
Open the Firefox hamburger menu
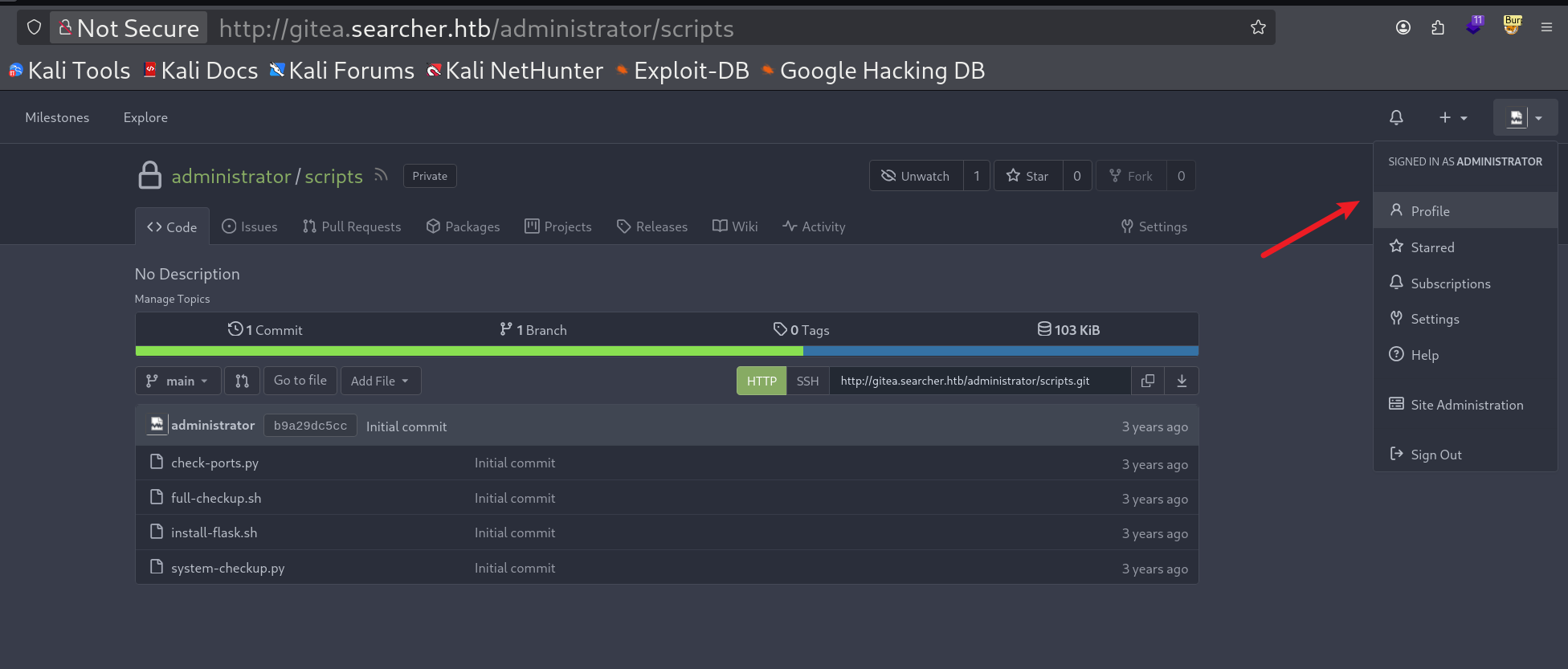(1546, 27)
